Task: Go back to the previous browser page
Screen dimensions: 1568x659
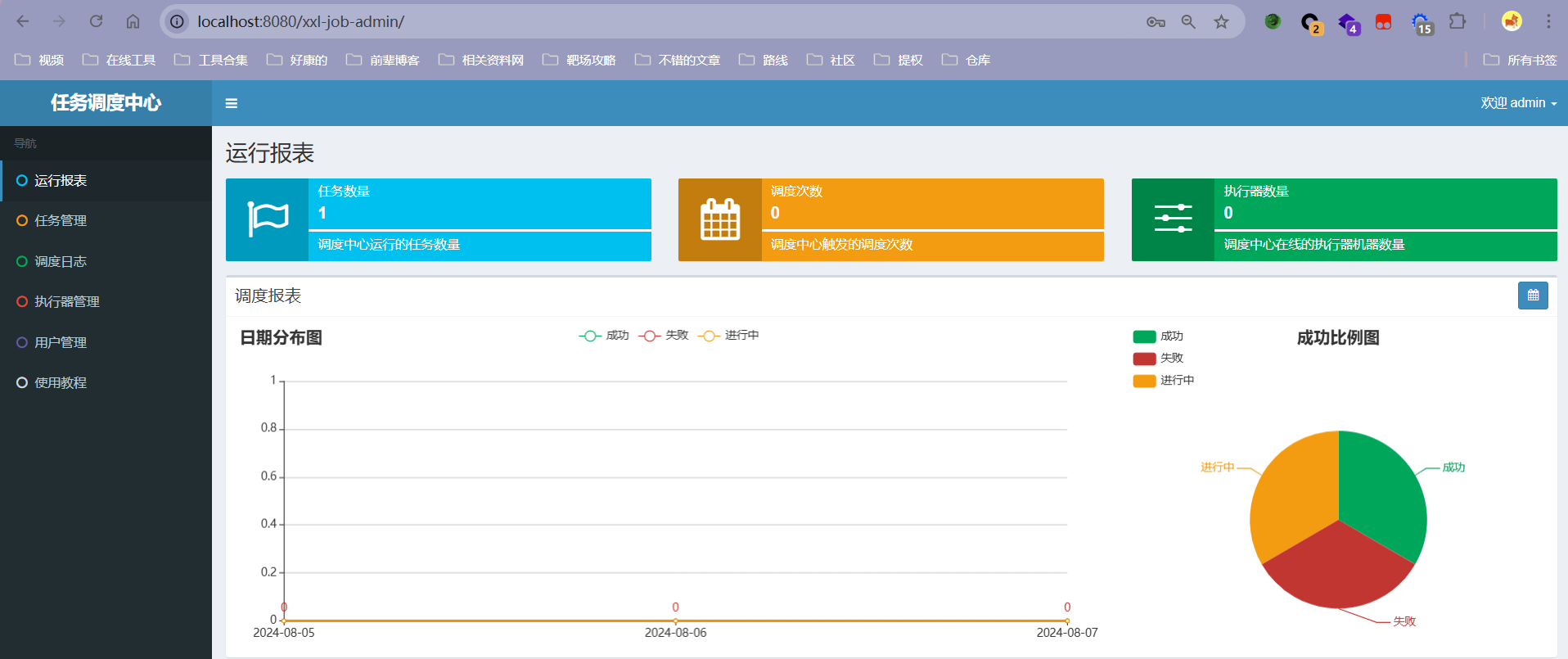Action: (x=23, y=21)
